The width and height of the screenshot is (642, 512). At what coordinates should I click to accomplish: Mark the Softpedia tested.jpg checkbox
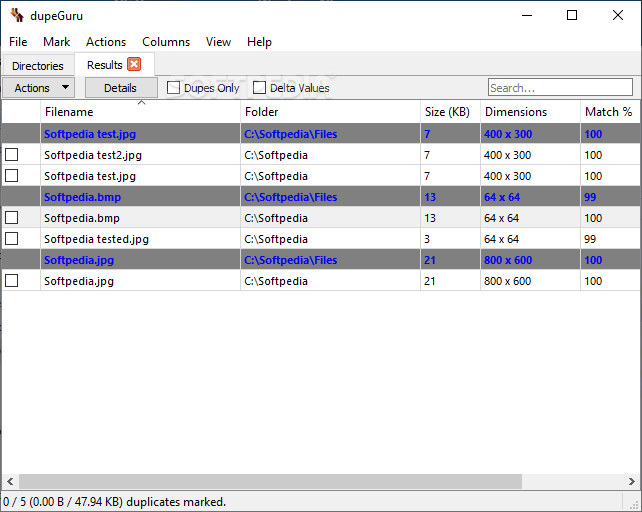(11, 238)
